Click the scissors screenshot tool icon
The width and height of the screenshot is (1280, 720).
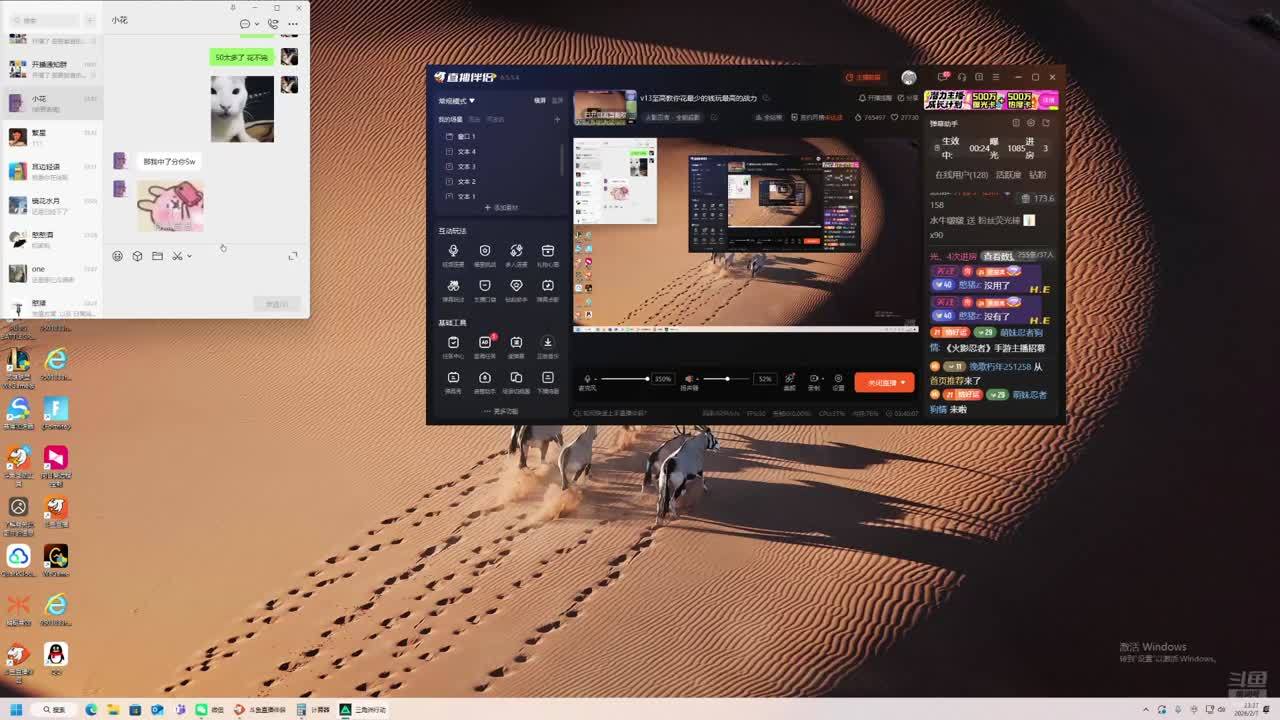[x=177, y=256]
